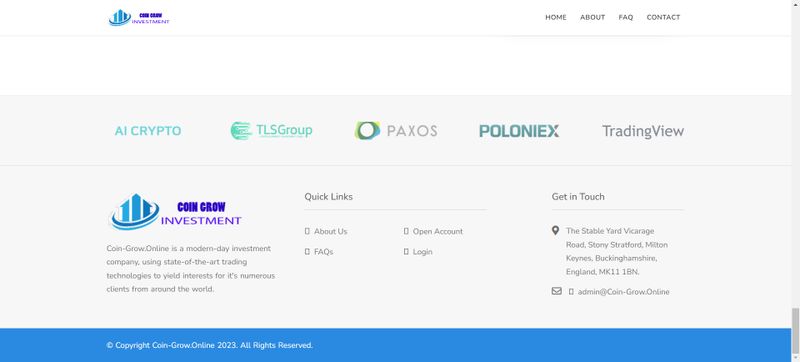This screenshot has width=800, height=362.
Task: Click the map pin location icon
Action: (x=556, y=230)
